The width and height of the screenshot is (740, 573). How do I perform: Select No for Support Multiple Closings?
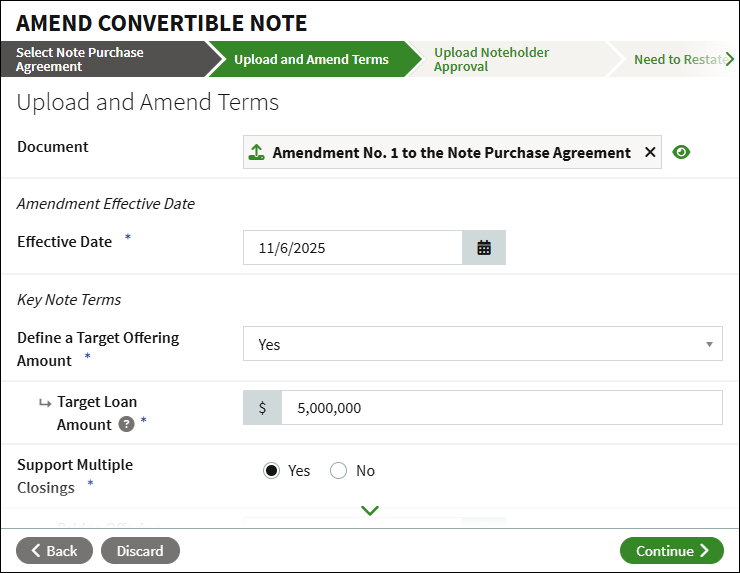(338, 471)
